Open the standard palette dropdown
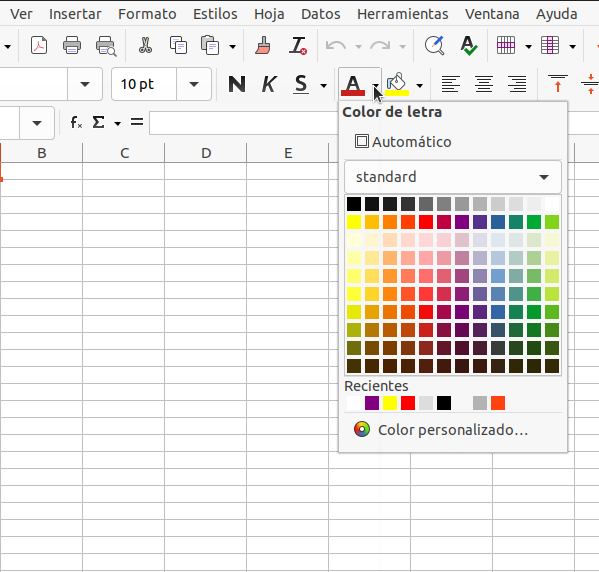 coord(453,177)
